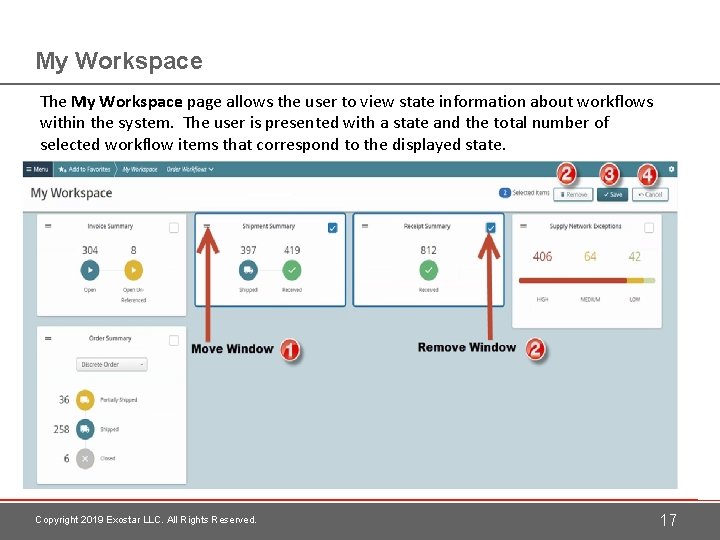Check the Order Summary checkbox
This screenshot has height=540, width=720.
coord(174,340)
